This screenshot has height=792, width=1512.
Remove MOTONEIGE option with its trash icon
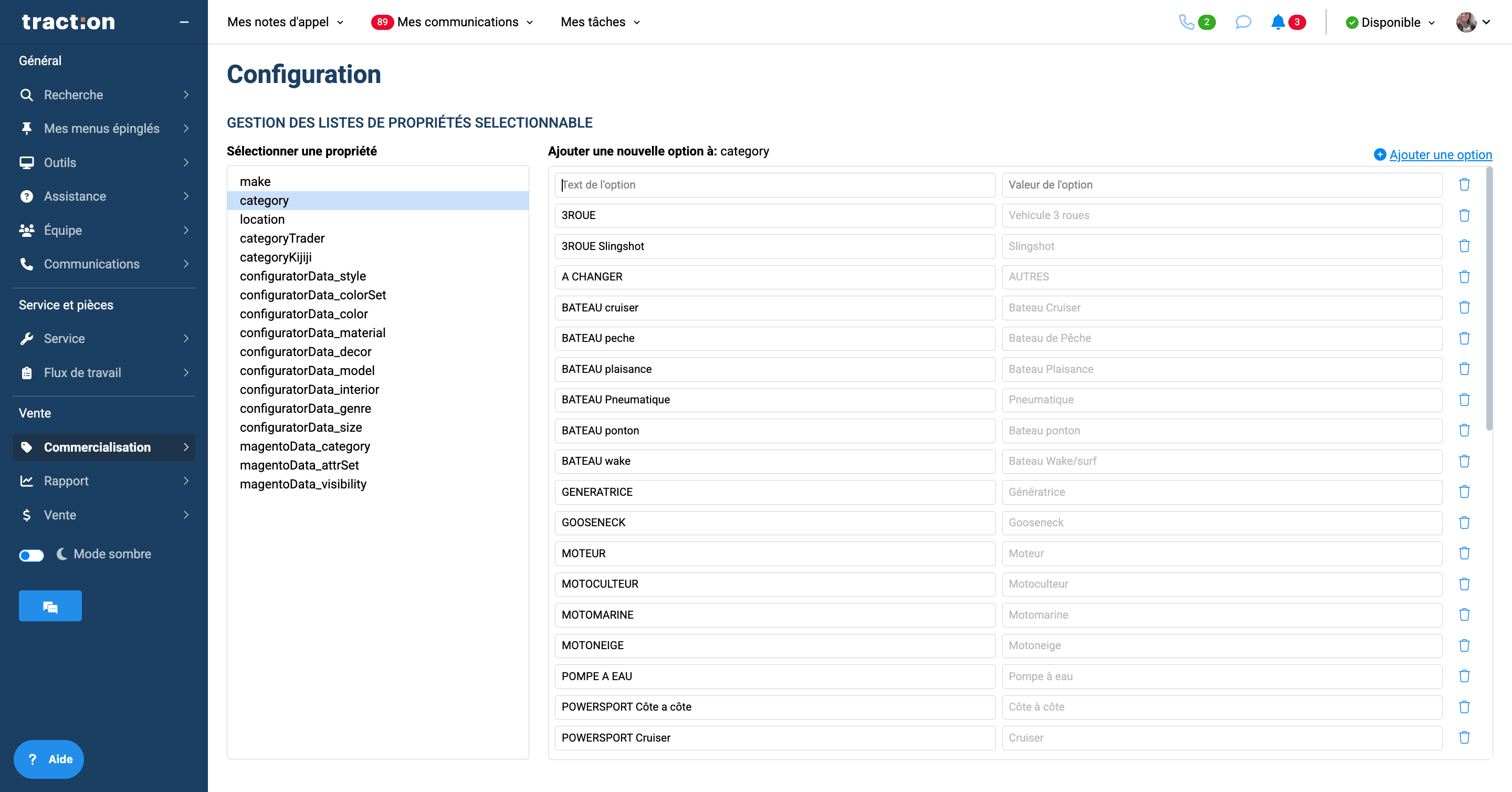click(1464, 645)
